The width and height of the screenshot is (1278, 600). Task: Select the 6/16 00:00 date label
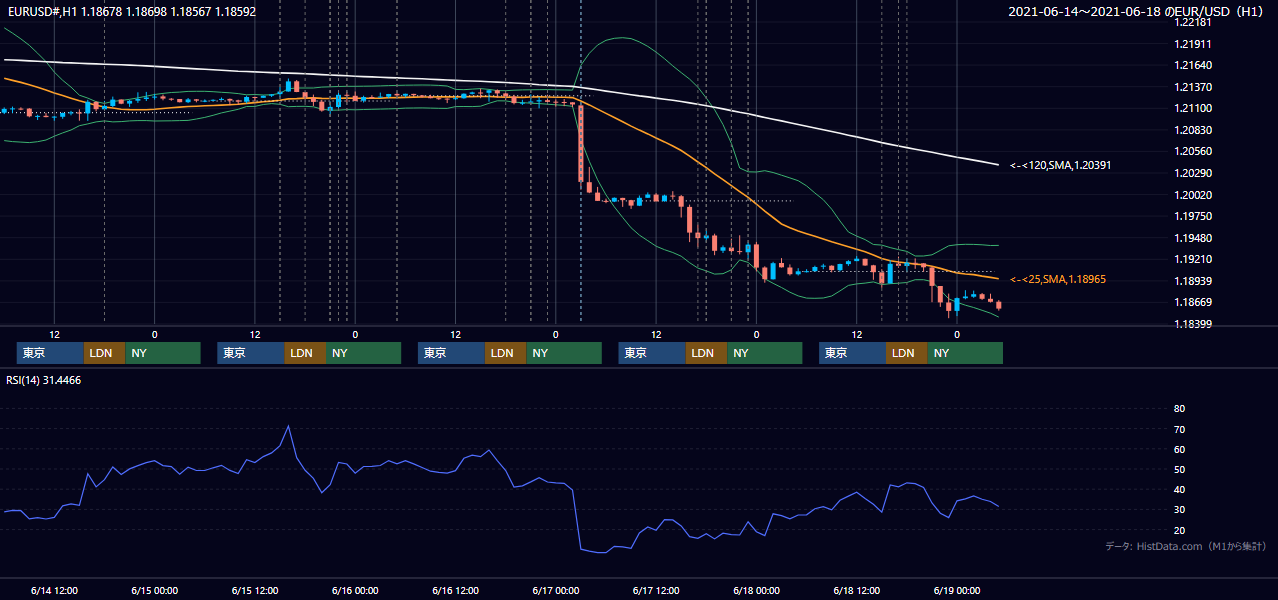[x=355, y=591]
